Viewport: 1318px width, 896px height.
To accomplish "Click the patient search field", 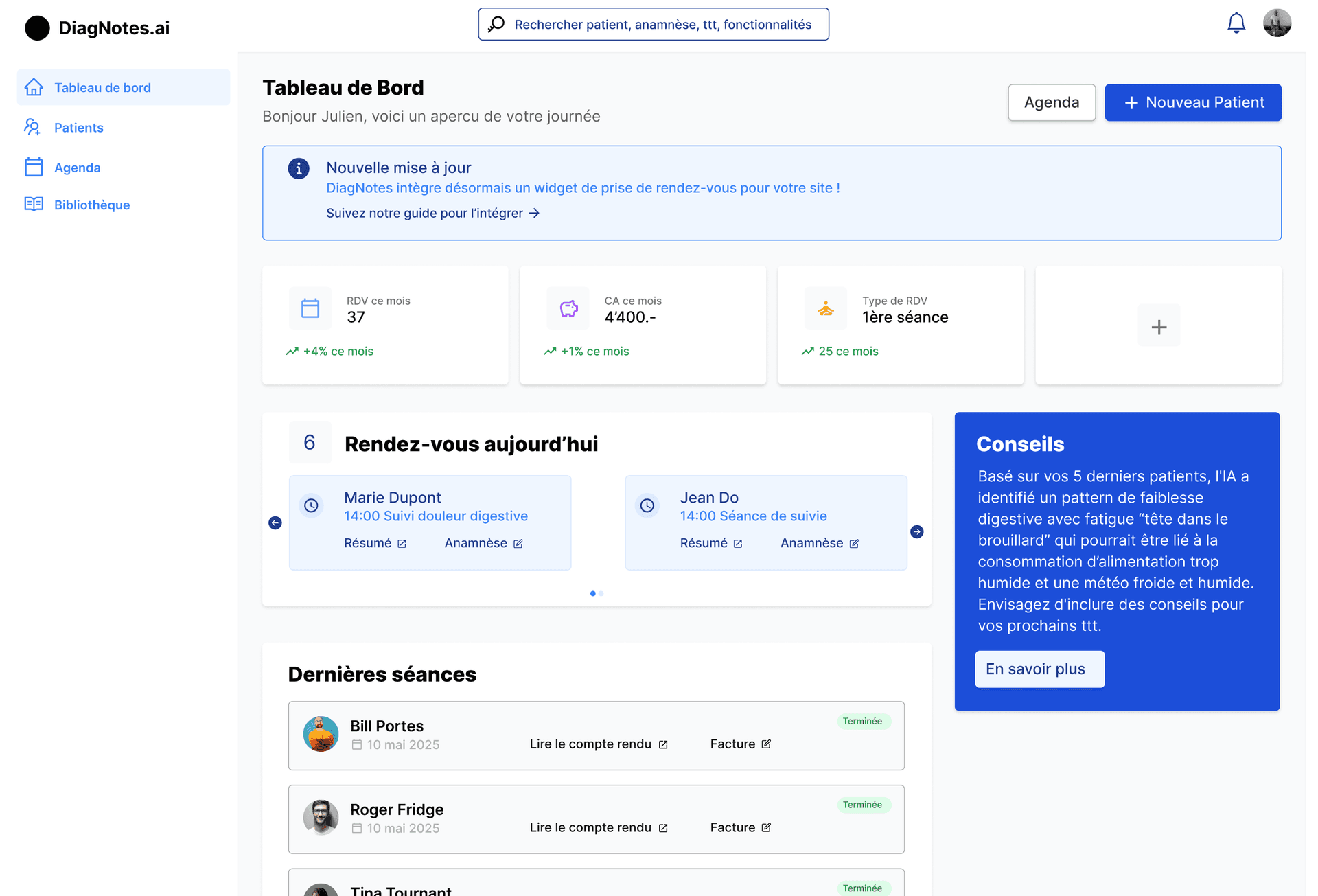I will click(653, 23).
